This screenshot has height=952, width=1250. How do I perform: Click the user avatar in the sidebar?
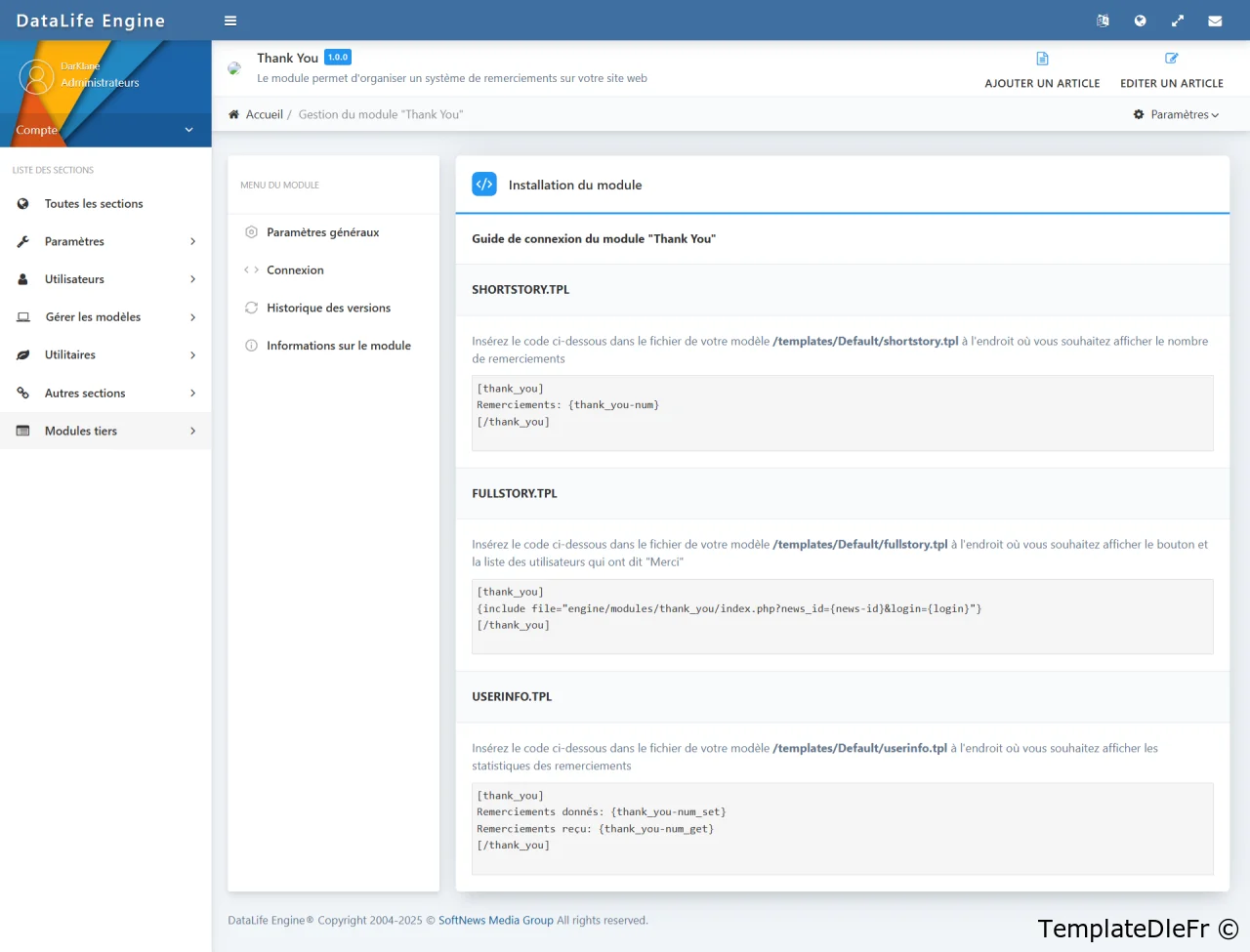point(36,76)
